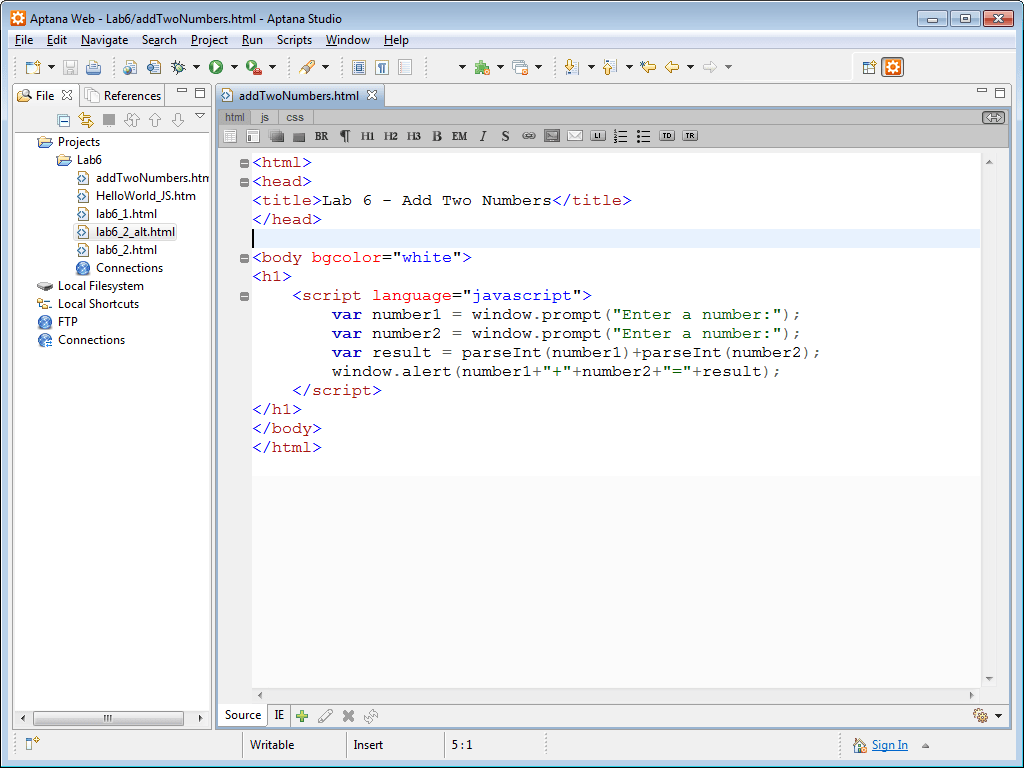Click the collapse-all icon in the File panel
This screenshot has width=1024, height=768.
(x=63, y=120)
